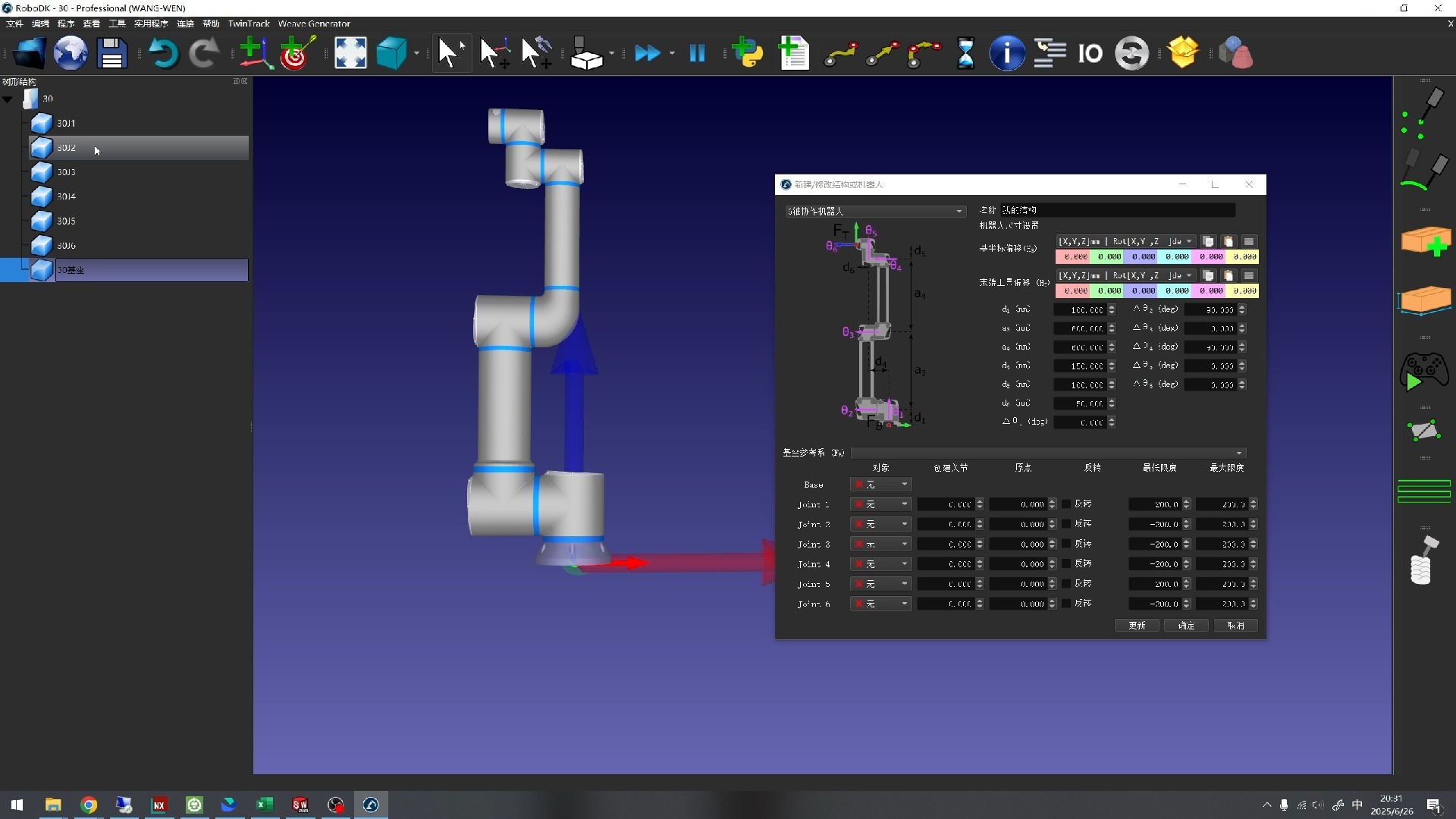Click the Fit all view icon
Viewport: 1456px width, 819px height.
(x=350, y=54)
